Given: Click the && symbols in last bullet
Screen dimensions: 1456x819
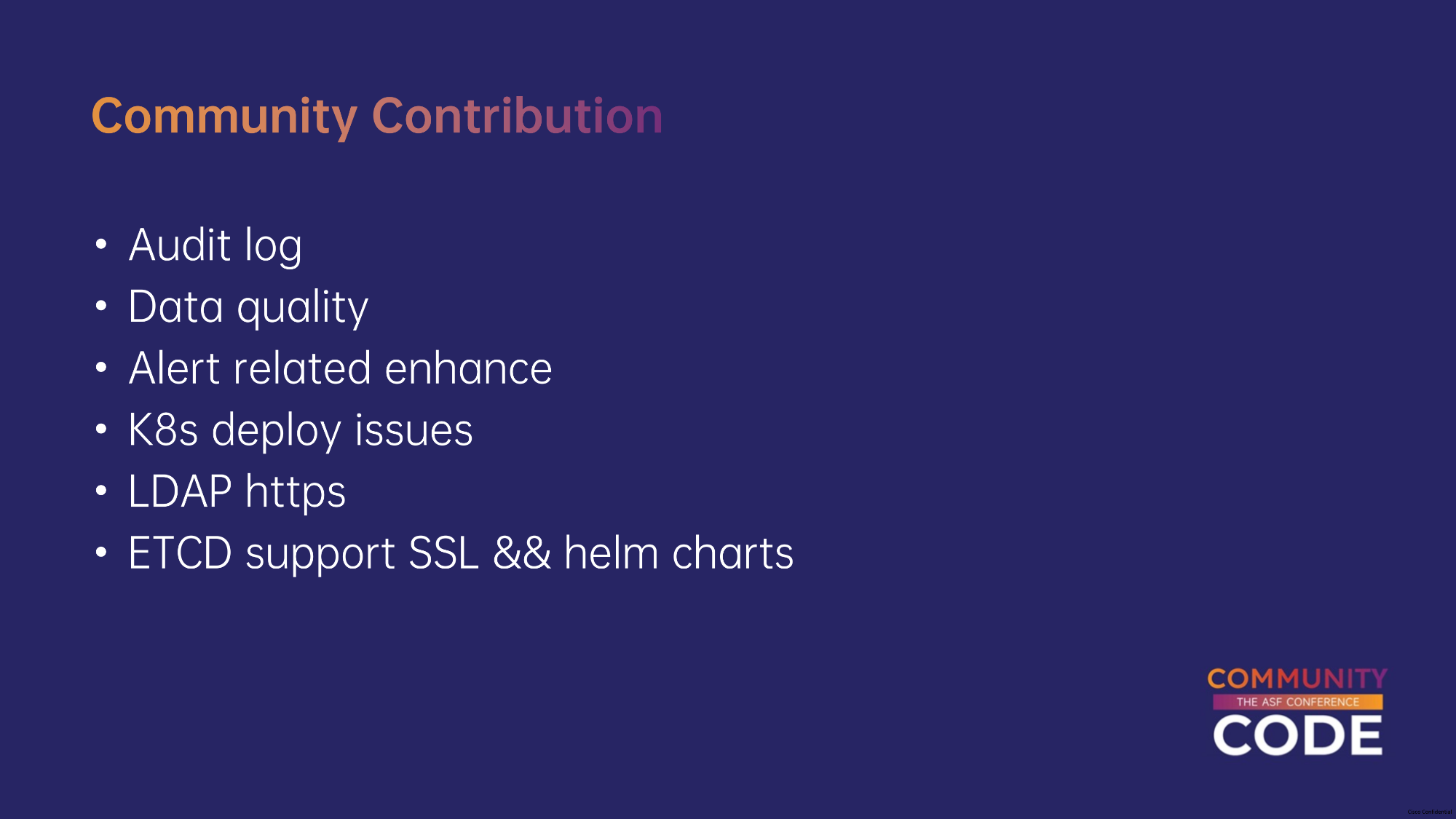Looking at the screenshot, I should 521,553.
